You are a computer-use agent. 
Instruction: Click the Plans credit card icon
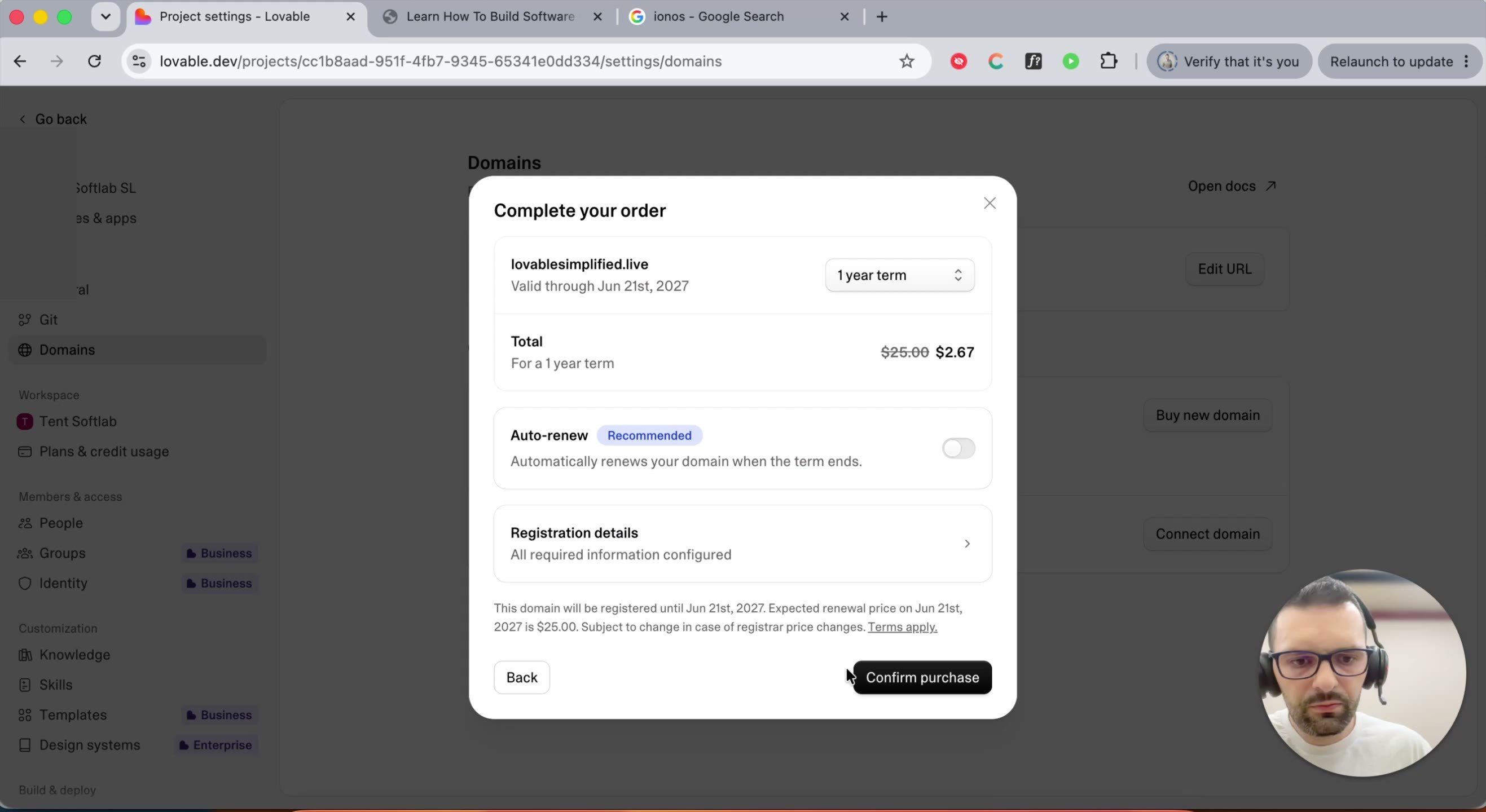click(25, 452)
